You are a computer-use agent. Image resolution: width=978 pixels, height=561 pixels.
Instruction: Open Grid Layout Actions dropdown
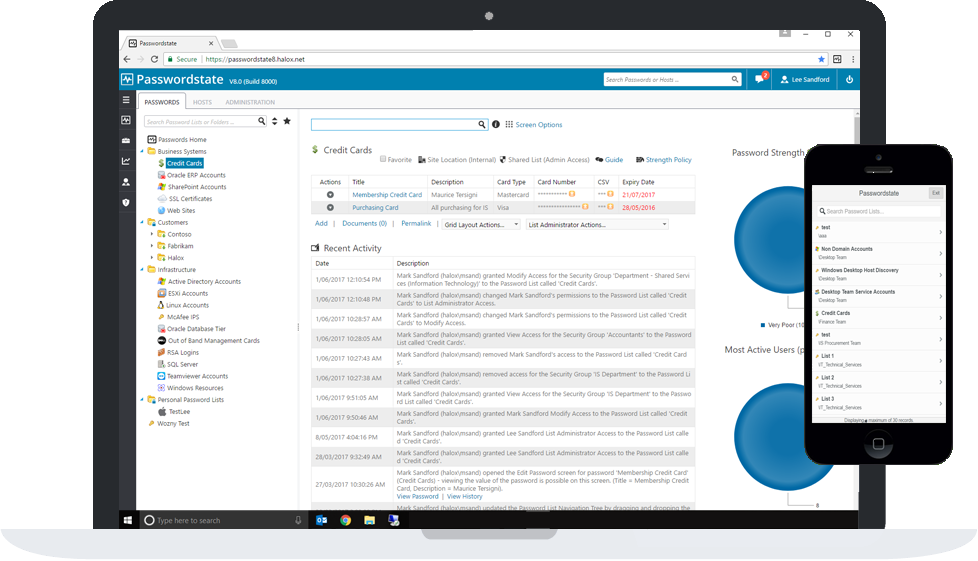(481, 225)
